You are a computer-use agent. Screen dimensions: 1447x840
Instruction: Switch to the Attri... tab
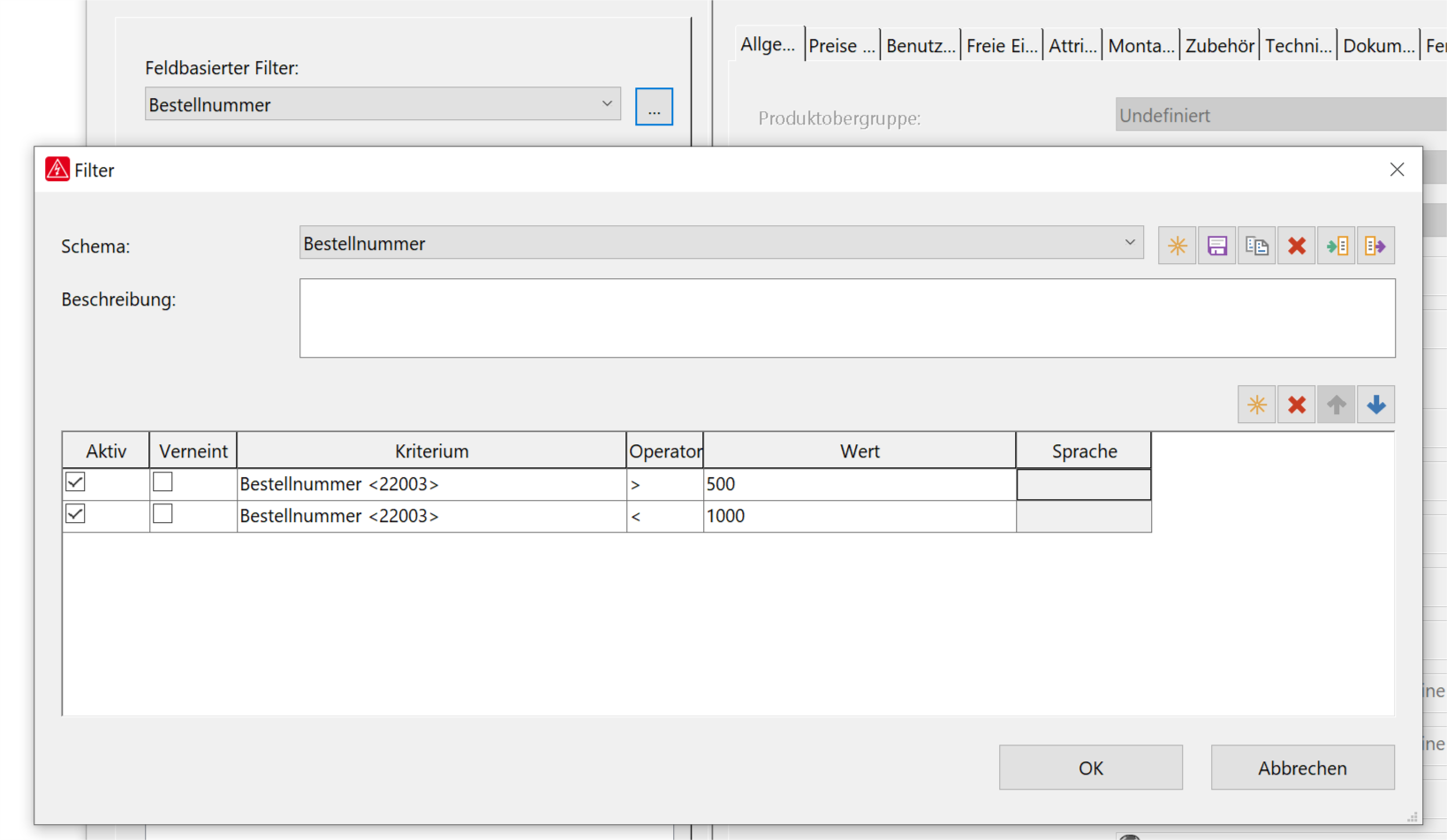(x=1072, y=46)
